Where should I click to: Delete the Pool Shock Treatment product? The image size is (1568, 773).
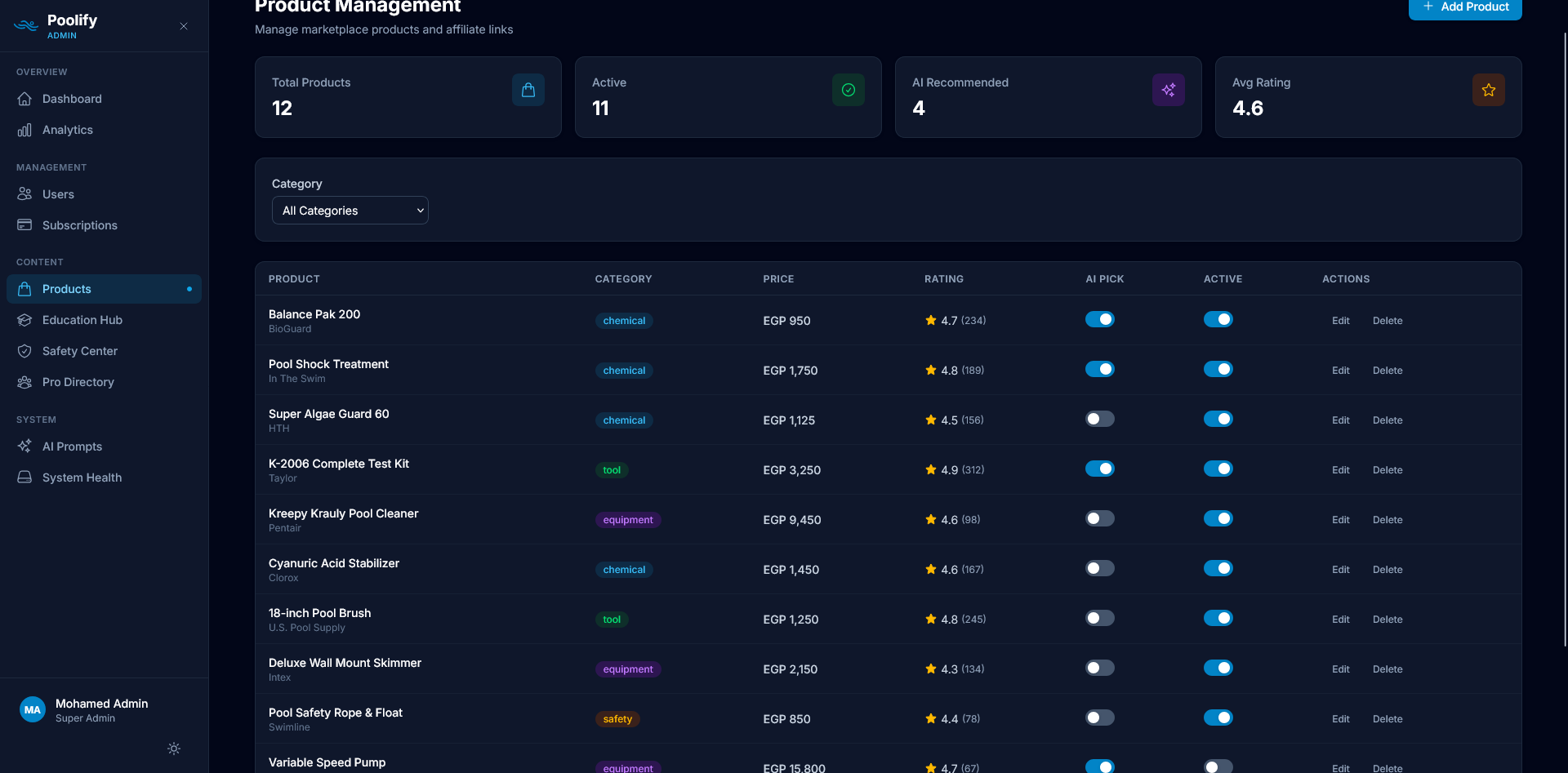point(1388,371)
